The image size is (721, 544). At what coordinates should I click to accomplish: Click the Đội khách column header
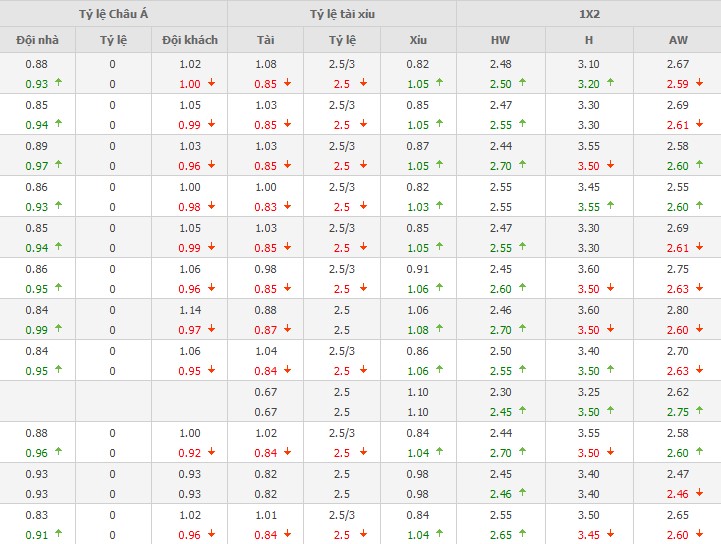189,40
